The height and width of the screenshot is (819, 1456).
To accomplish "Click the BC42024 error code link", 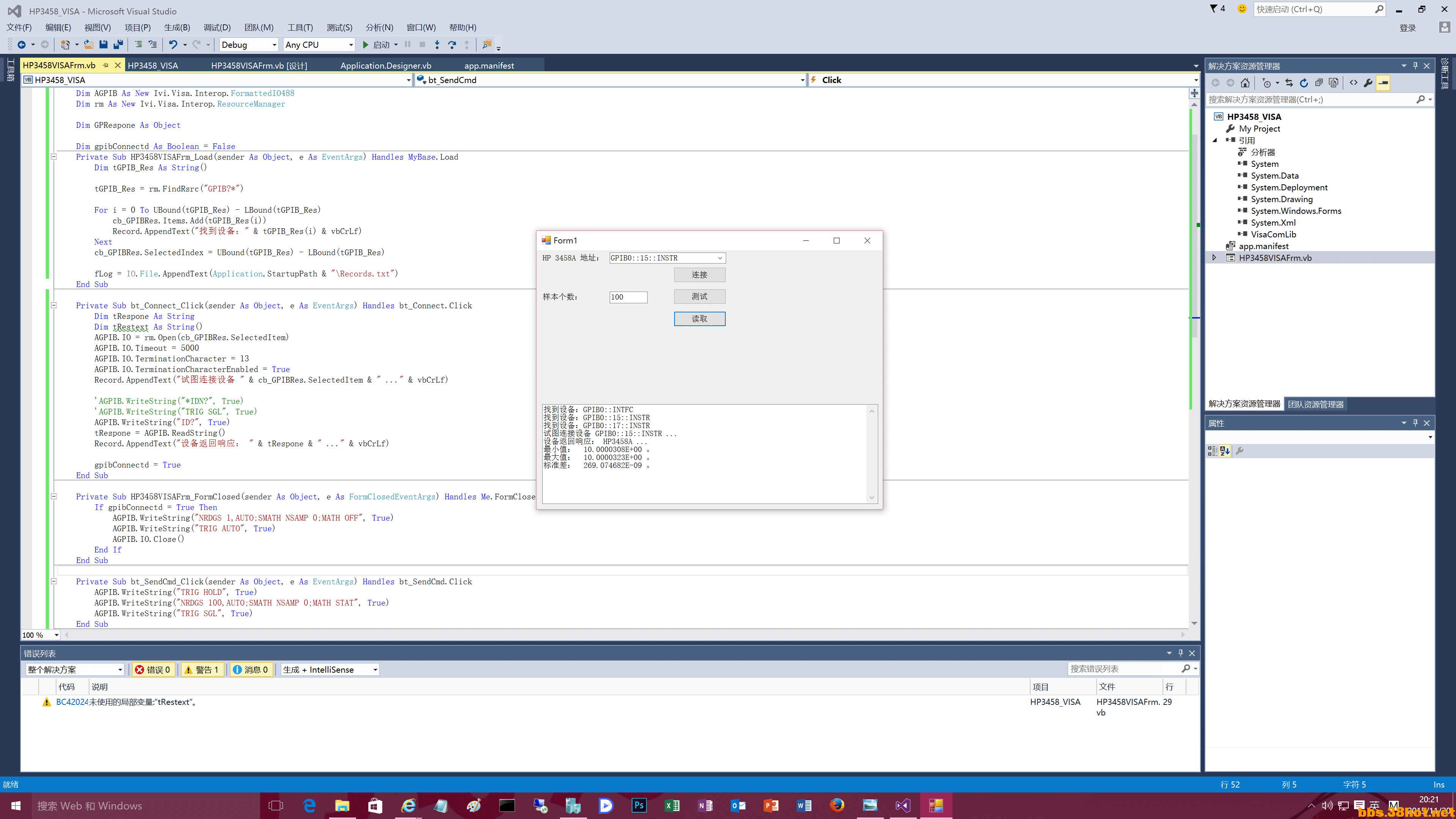I will (x=72, y=702).
